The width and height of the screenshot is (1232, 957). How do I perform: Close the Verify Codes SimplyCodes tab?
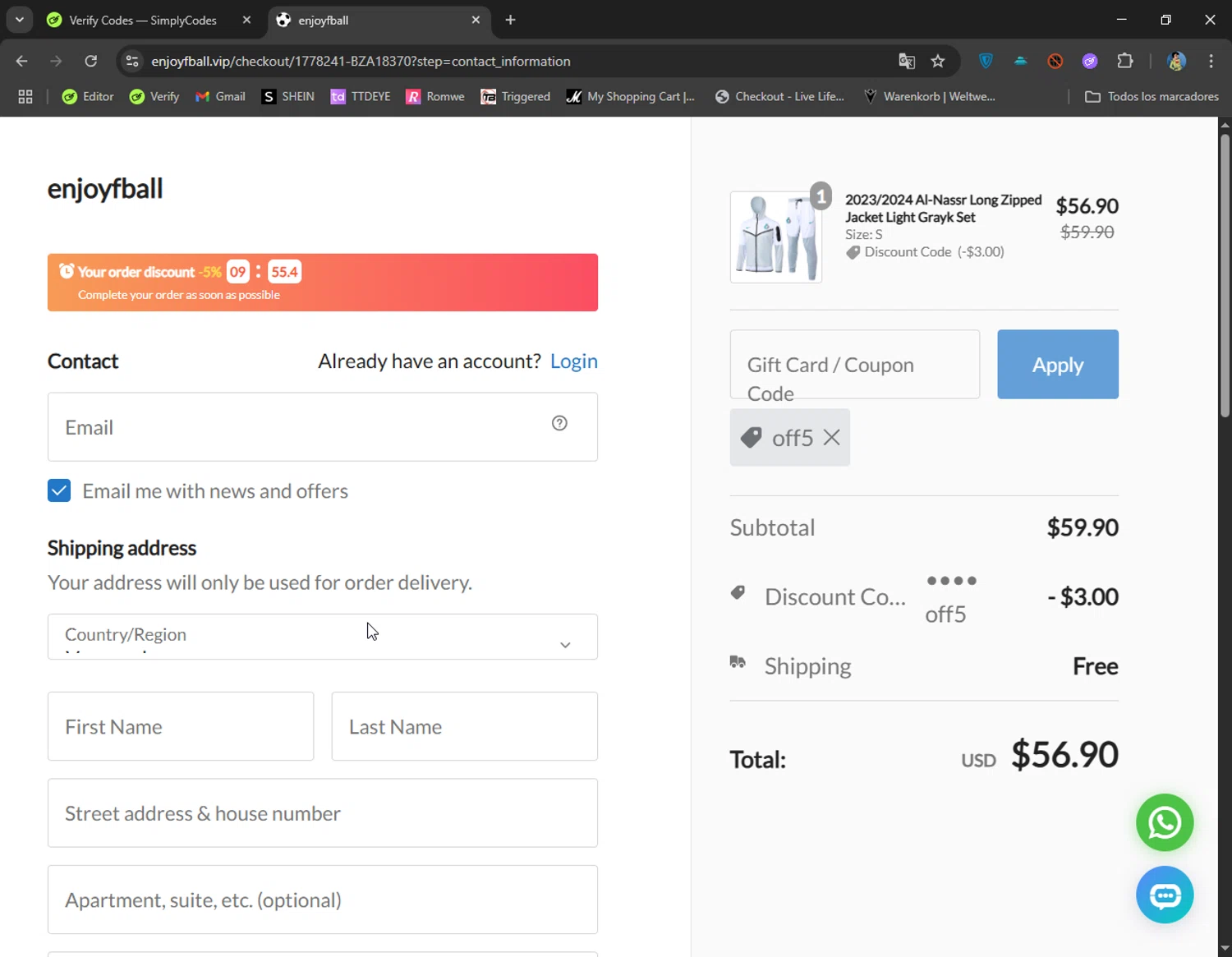tap(246, 20)
